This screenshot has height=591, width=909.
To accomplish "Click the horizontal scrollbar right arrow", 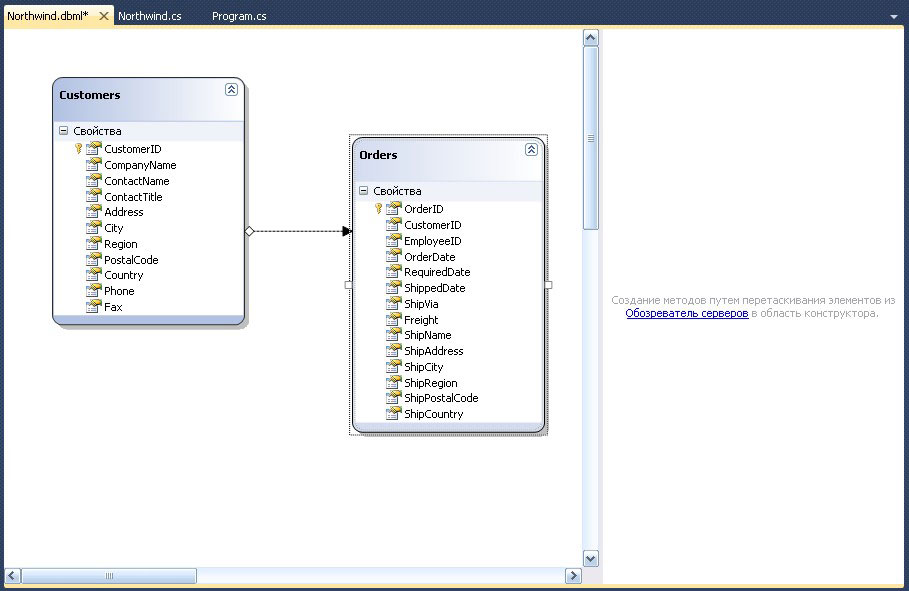I will (x=573, y=576).
